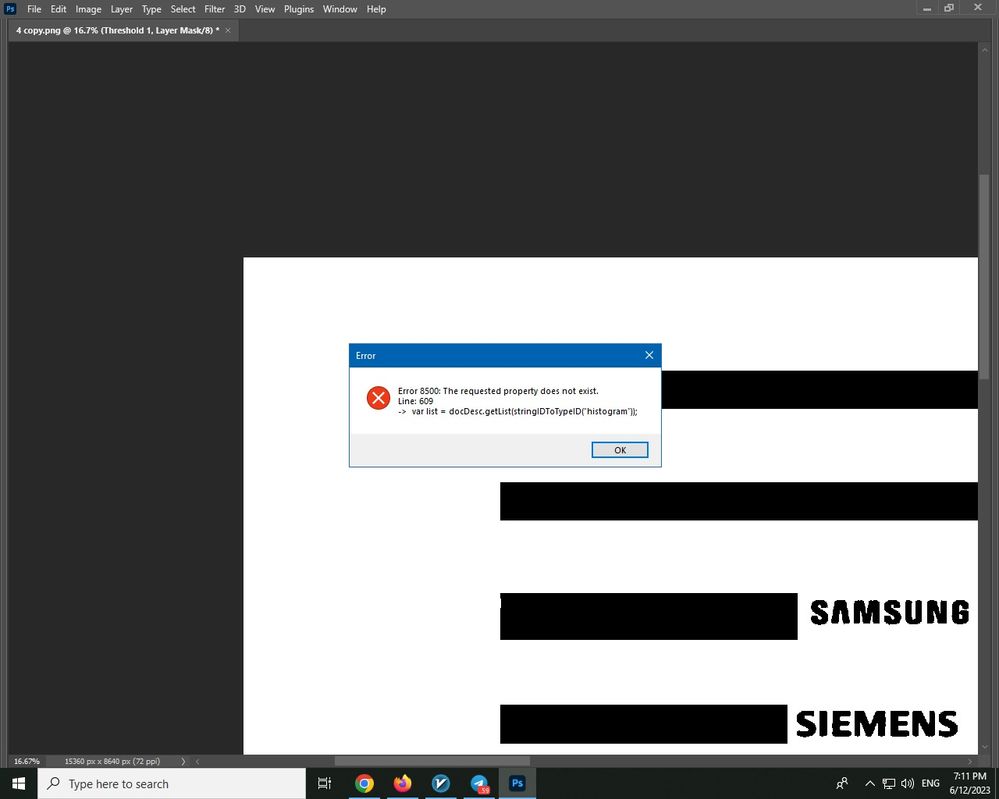
Task: Open Telegram from the taskbar
Action: tap(479, 784)
